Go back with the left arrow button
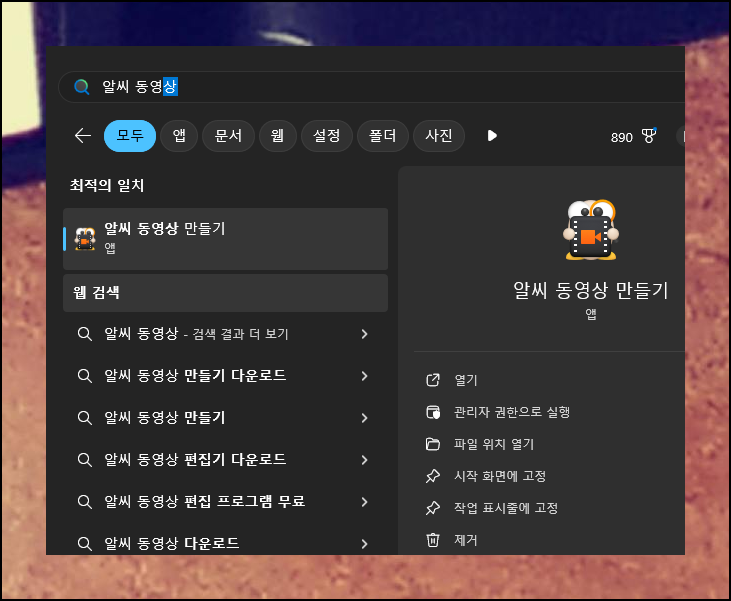This screenshot has width=731, height=601. [x=83, y=136]
